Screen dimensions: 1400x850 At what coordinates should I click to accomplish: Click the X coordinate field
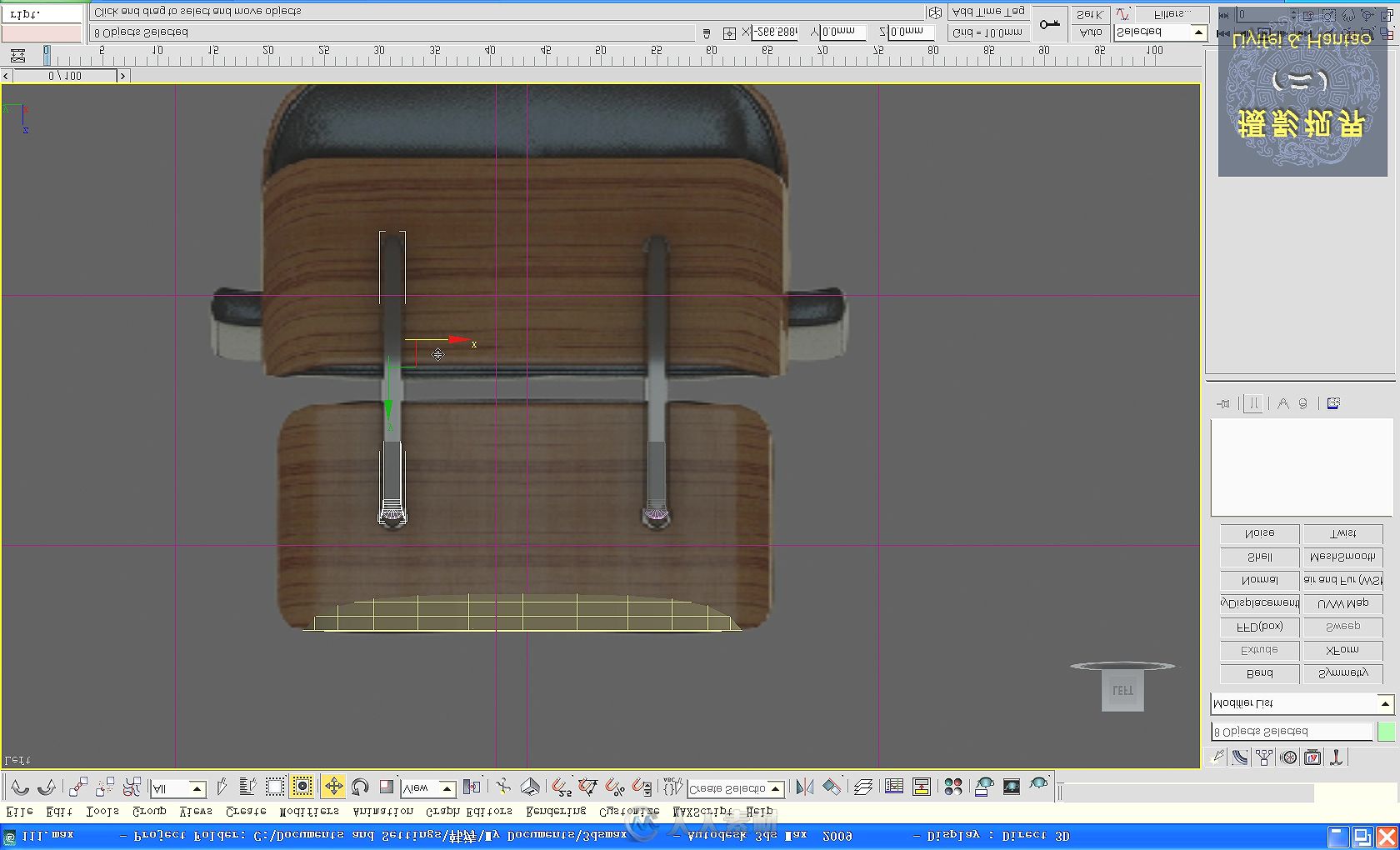[x=775, y=32]
